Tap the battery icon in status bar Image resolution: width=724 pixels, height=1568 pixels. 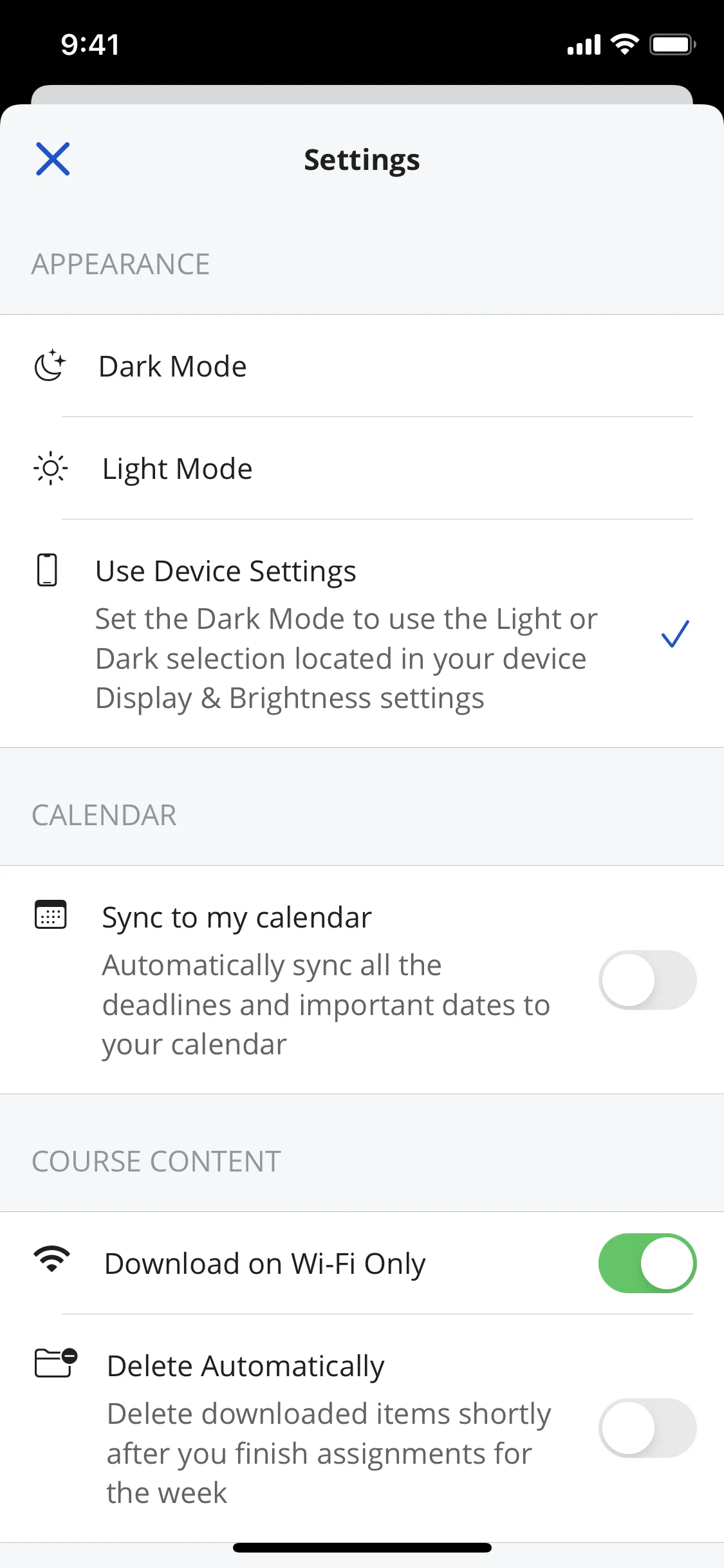(673, 44)
